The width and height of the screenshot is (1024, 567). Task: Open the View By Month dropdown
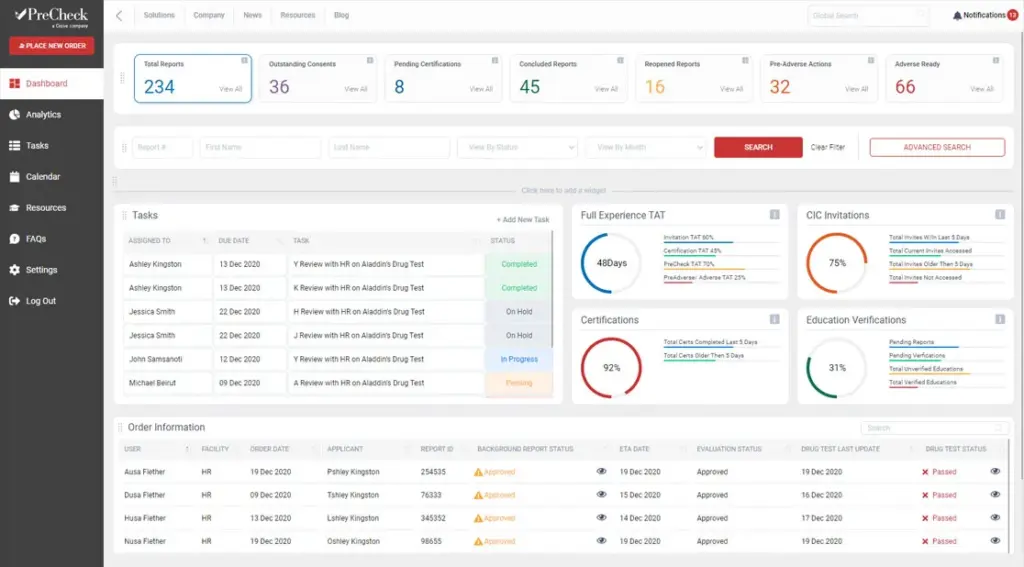[647, 147]
